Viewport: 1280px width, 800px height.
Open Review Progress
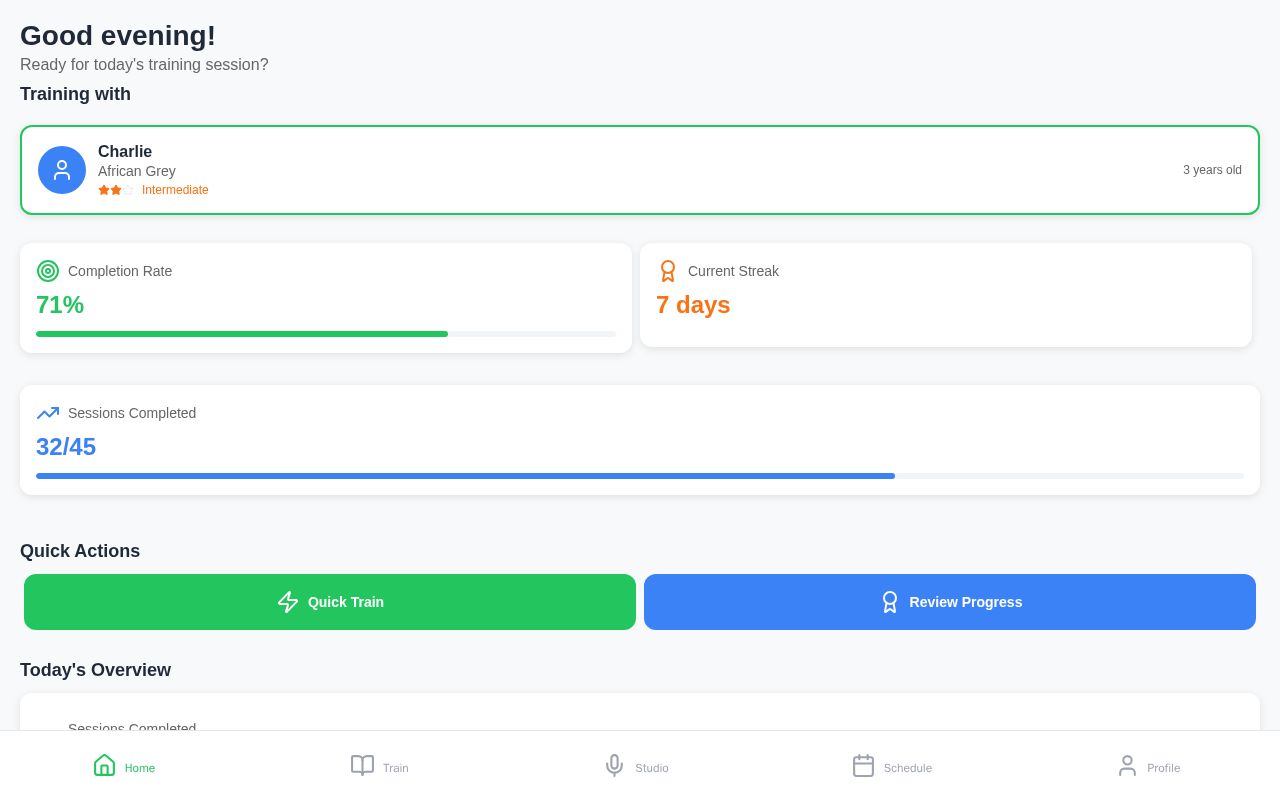coord(950,602)
